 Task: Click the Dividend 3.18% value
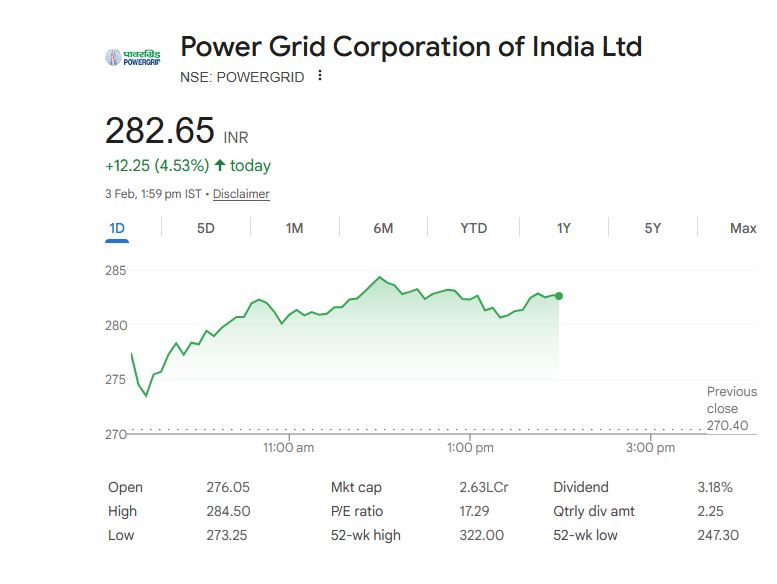(x=714, y=487)
